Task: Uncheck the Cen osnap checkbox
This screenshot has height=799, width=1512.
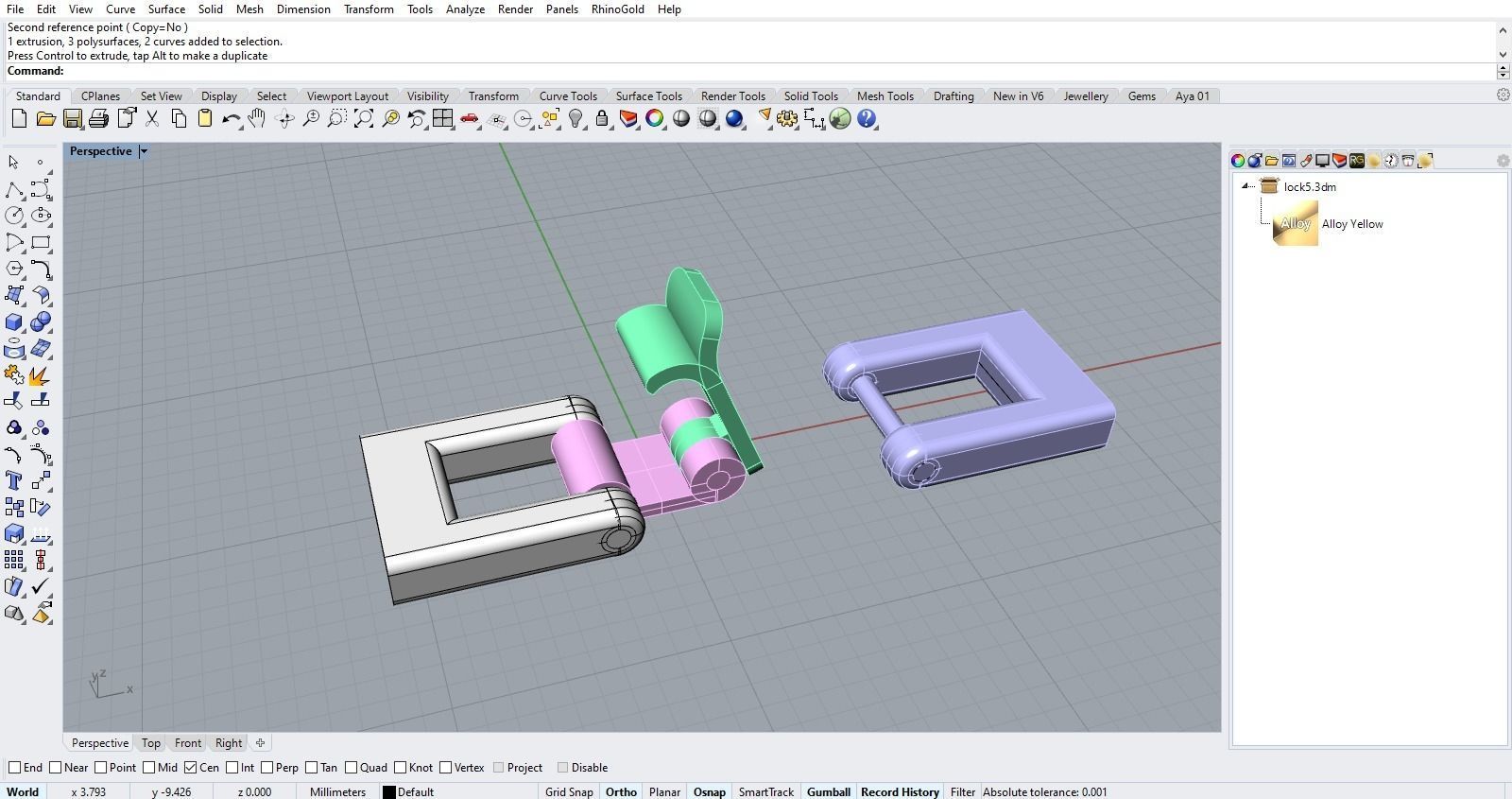Action: tap(191, 768)
